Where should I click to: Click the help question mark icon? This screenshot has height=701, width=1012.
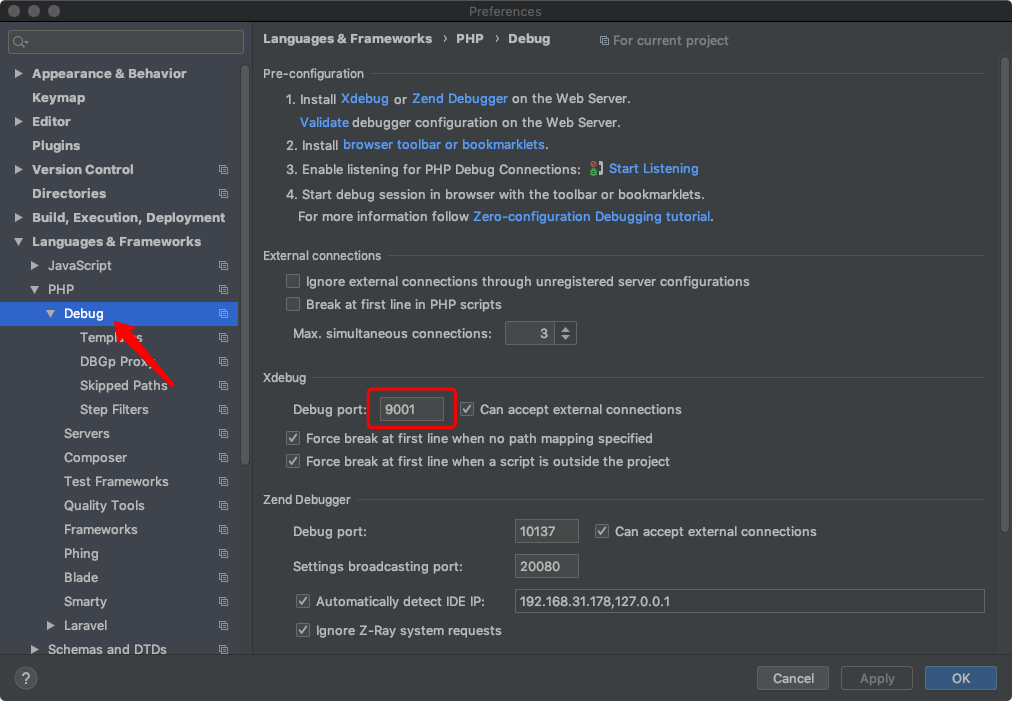tap(25, 678)
